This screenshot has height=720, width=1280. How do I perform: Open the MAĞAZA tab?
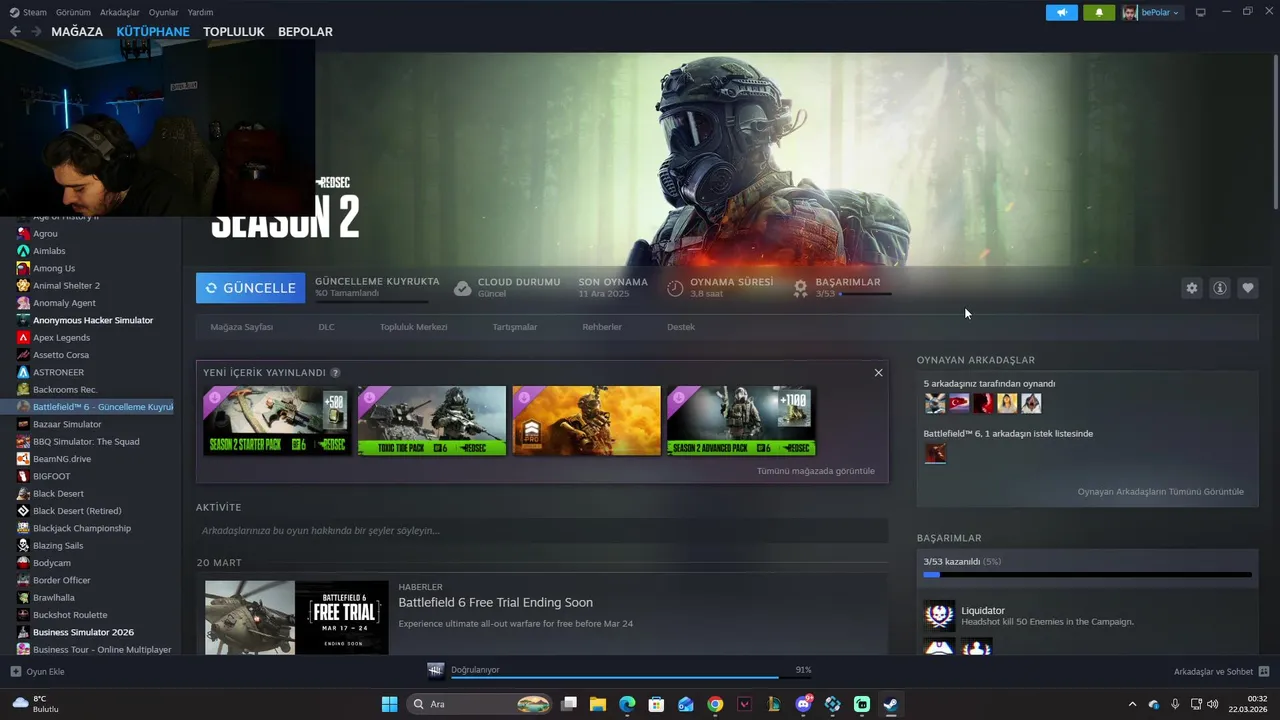click(77, 31)
